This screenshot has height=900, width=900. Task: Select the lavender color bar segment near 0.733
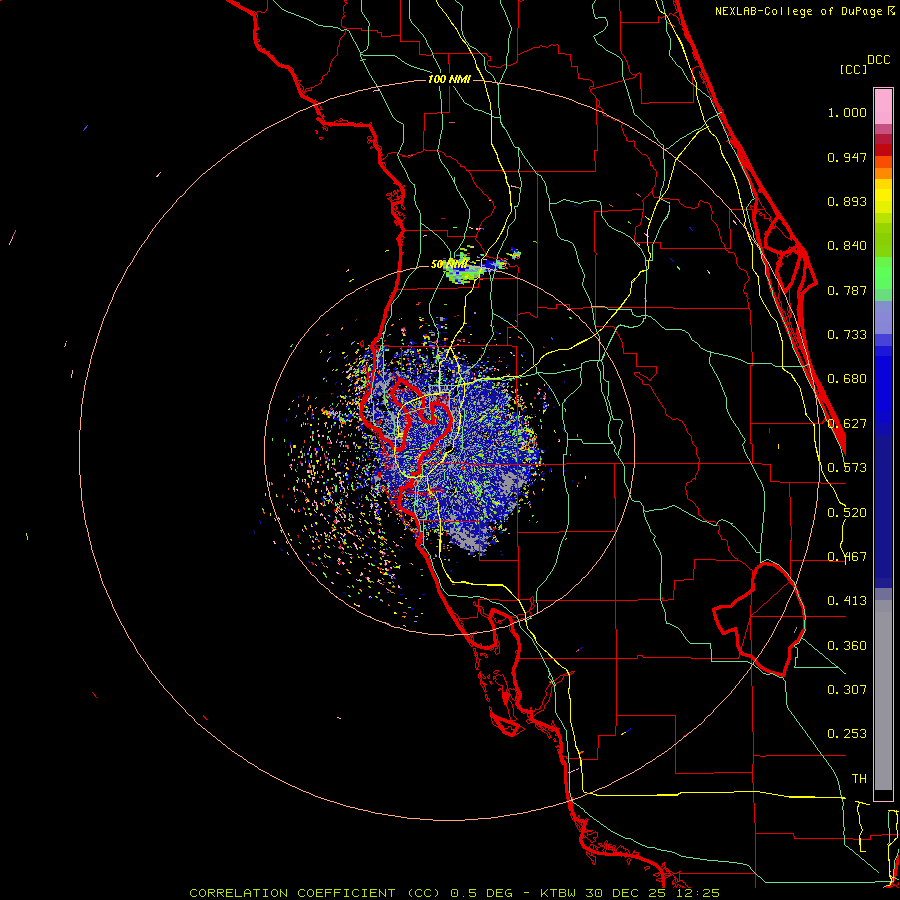(883, 317)
